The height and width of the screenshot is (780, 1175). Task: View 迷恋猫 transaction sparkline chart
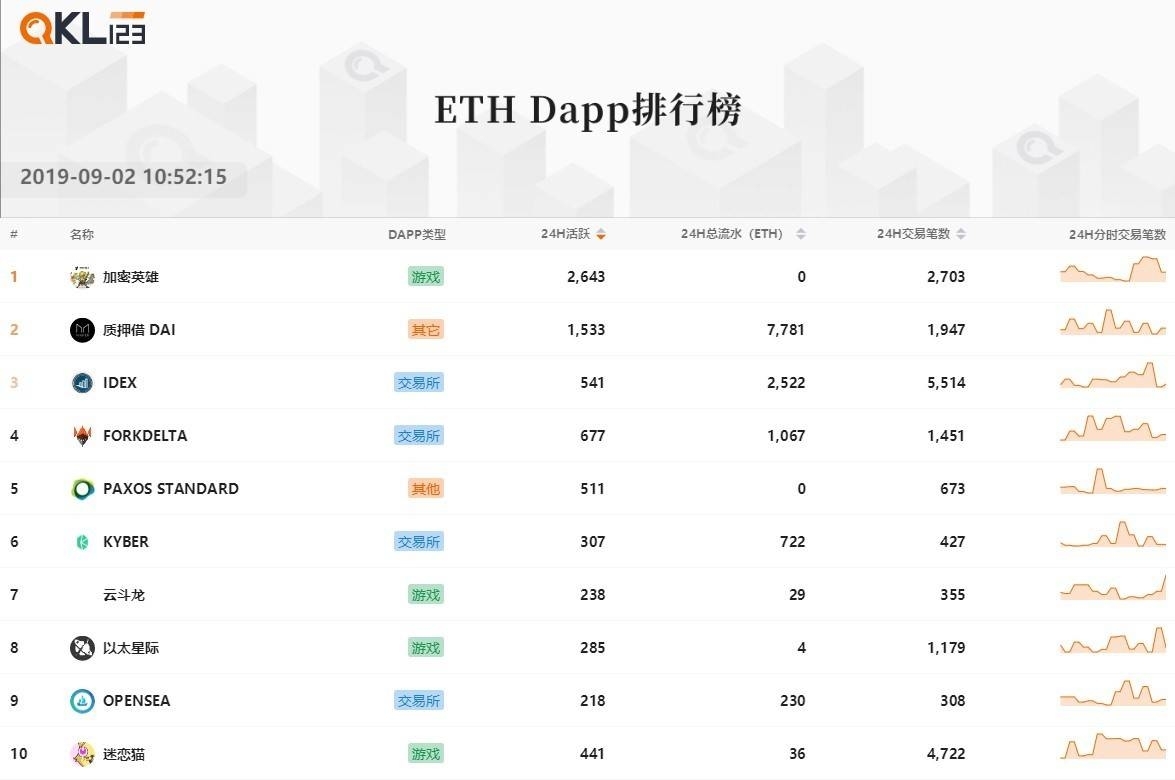1113,746
